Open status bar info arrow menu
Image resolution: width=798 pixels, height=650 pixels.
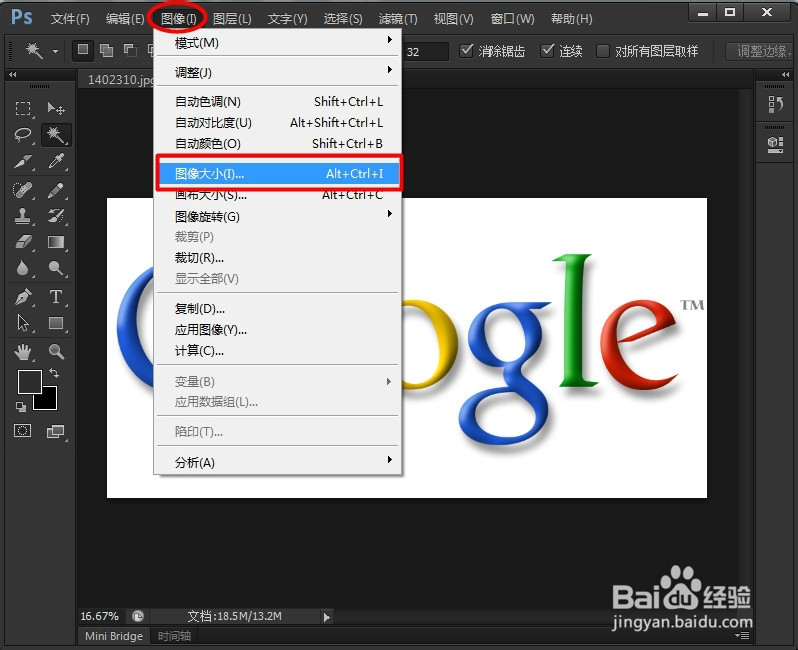tap(326, 617)
